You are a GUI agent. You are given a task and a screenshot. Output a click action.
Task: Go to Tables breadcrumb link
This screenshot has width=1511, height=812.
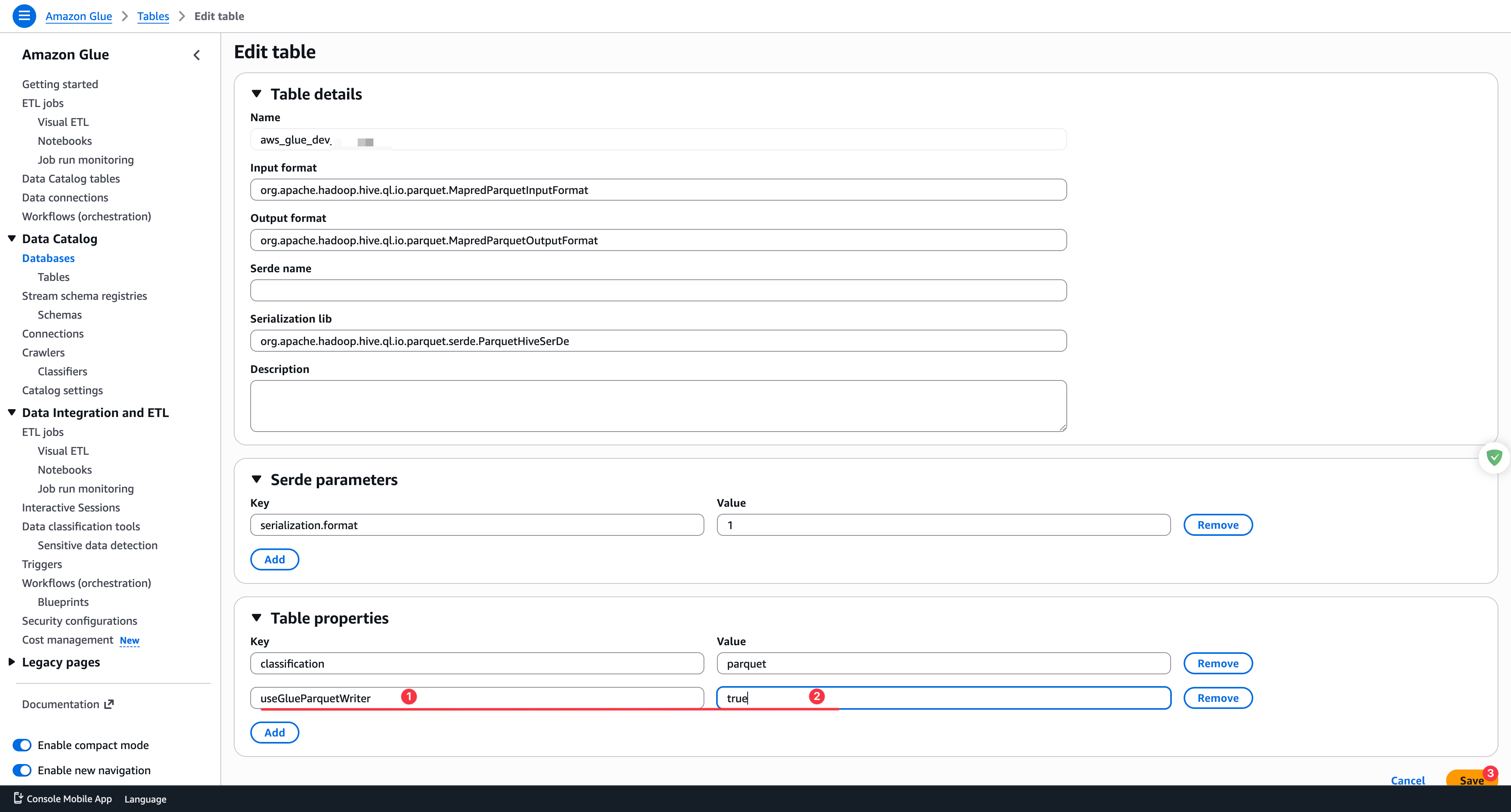click(x=153, y=17)
